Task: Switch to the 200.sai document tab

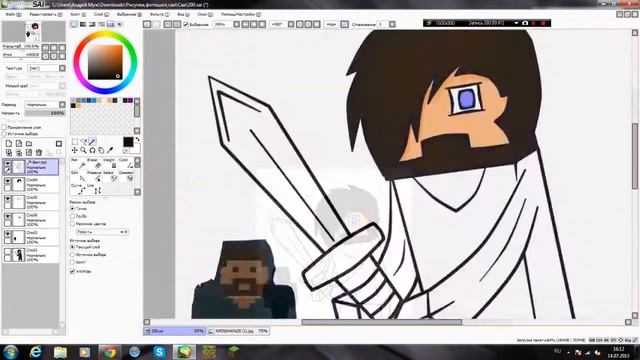Action: (174, 331)
